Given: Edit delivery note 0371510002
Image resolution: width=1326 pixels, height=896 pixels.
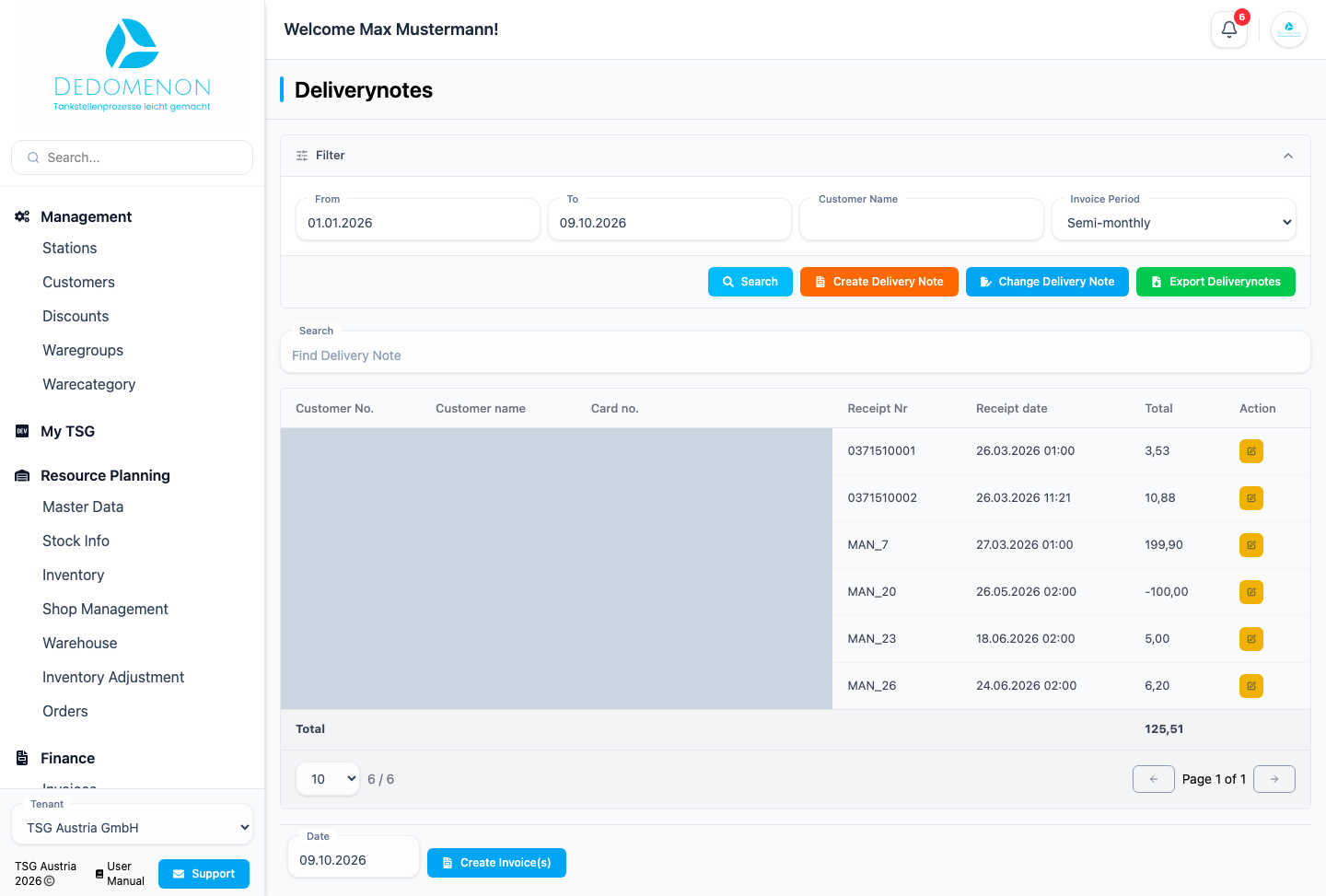Looking at the screenshot, I should click(1250, 498).
